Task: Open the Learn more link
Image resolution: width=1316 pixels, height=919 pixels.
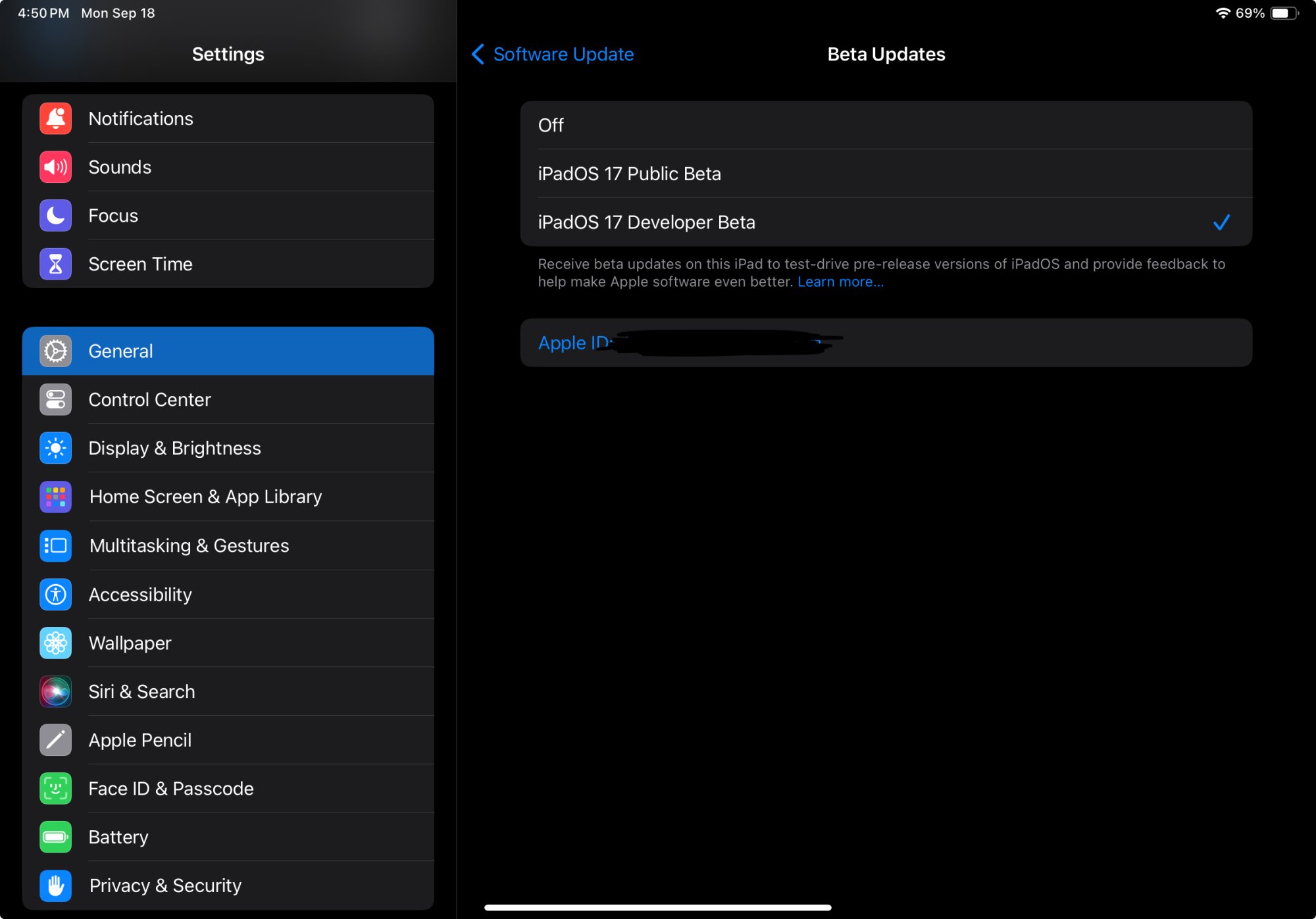Action: point(840,282)
